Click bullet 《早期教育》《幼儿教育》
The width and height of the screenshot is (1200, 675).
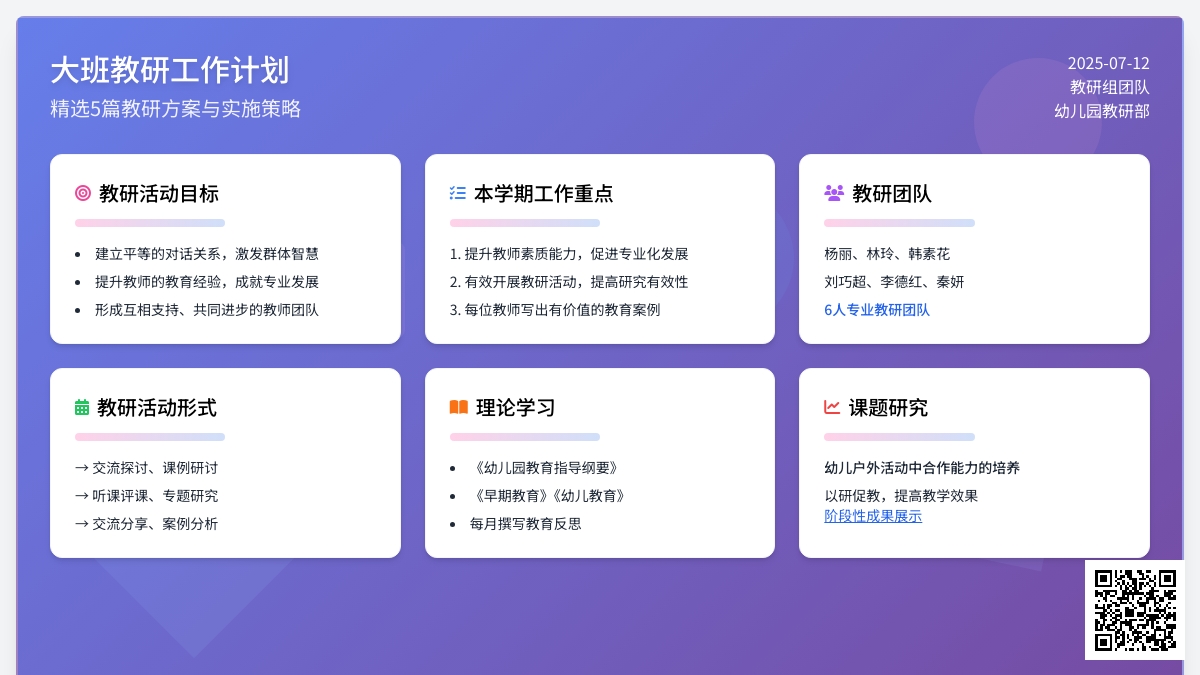(x=549, y=496)
